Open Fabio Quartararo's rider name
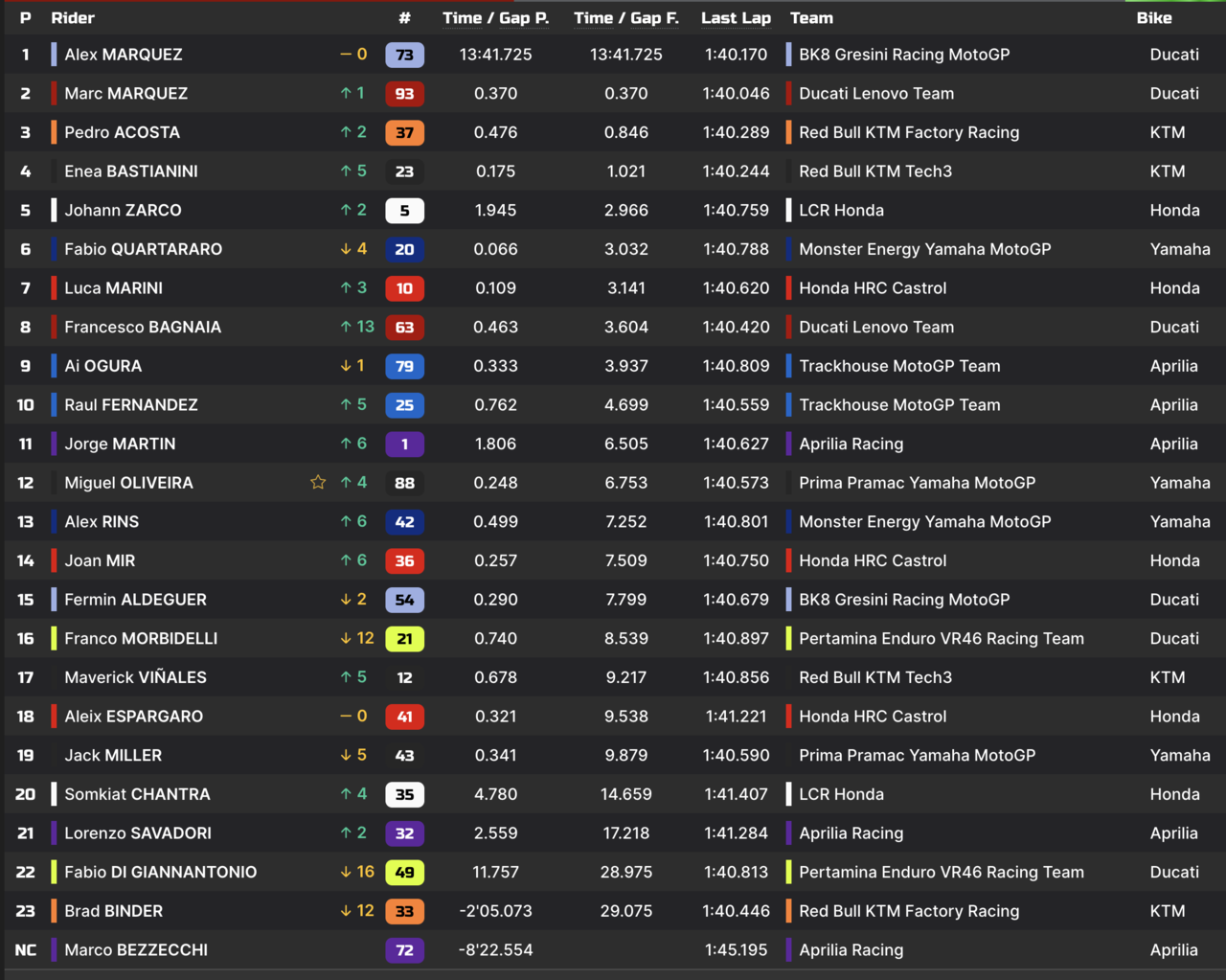Screen dimensions: 1226x980 tap(143, 249)
